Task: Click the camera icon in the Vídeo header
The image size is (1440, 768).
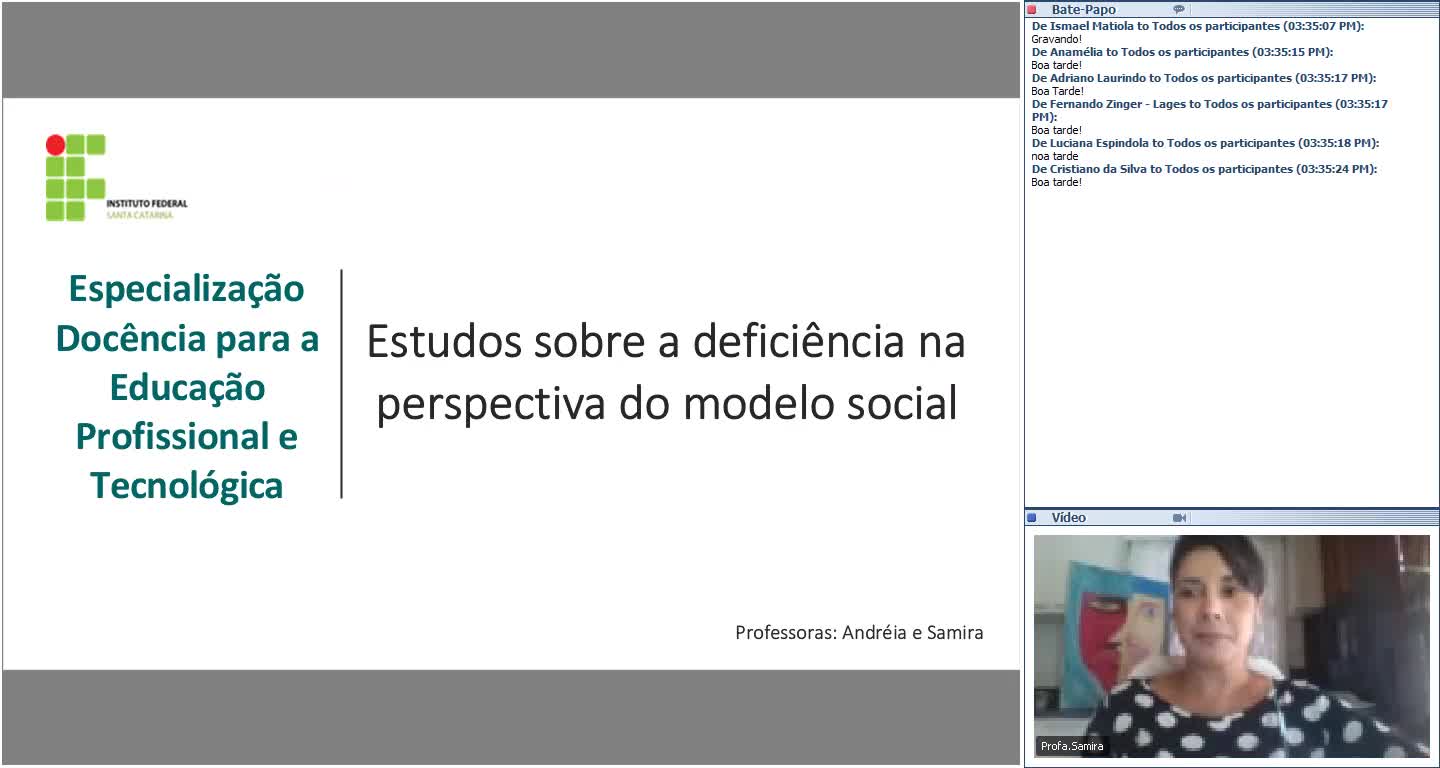Action: tap(1179, 518)
